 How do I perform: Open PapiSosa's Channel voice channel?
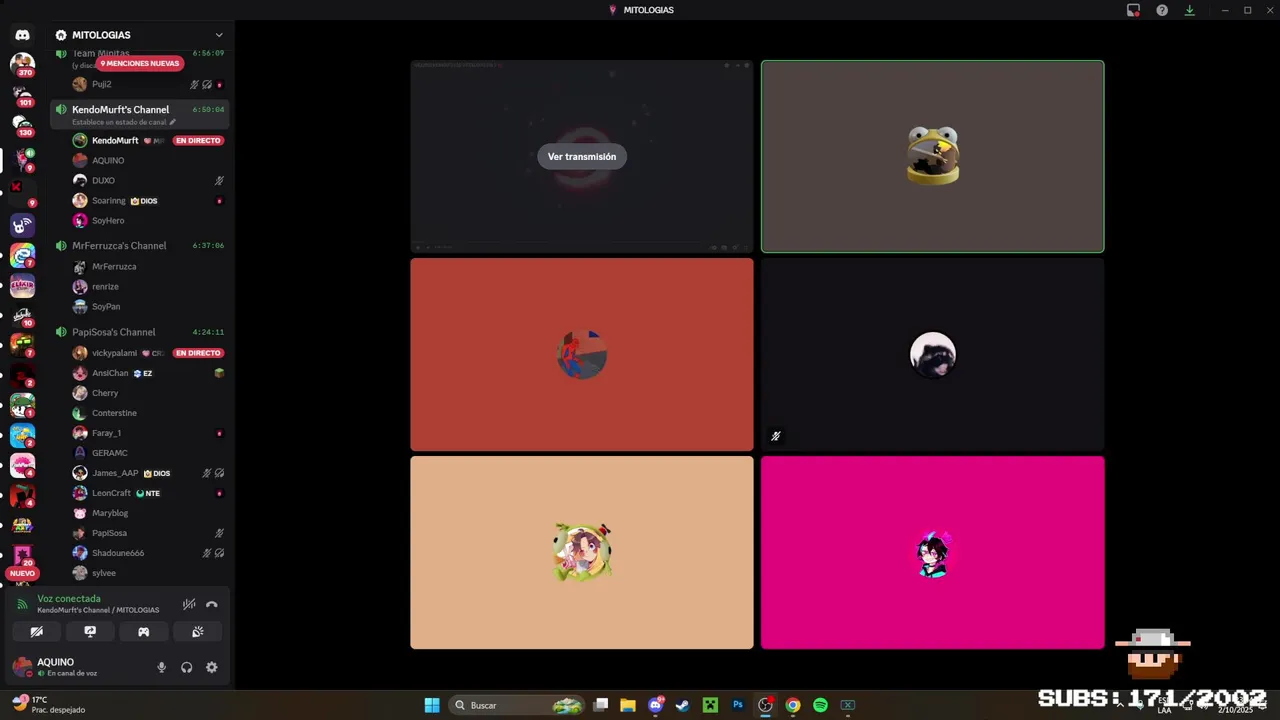pos(139,332)
